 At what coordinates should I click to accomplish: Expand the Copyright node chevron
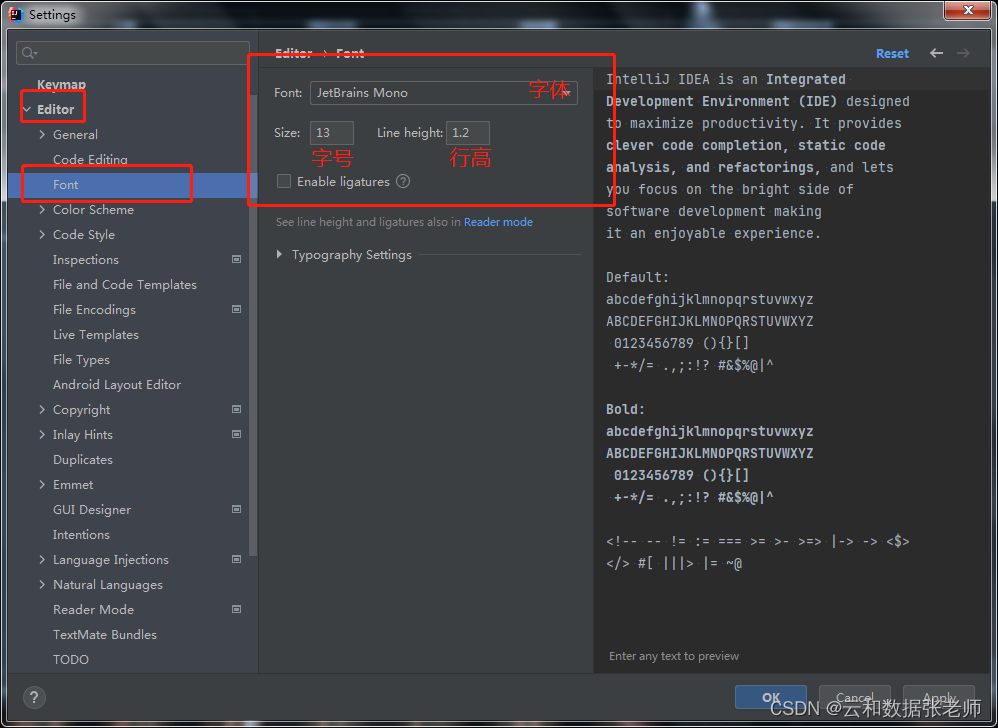(x=42, y=409)
